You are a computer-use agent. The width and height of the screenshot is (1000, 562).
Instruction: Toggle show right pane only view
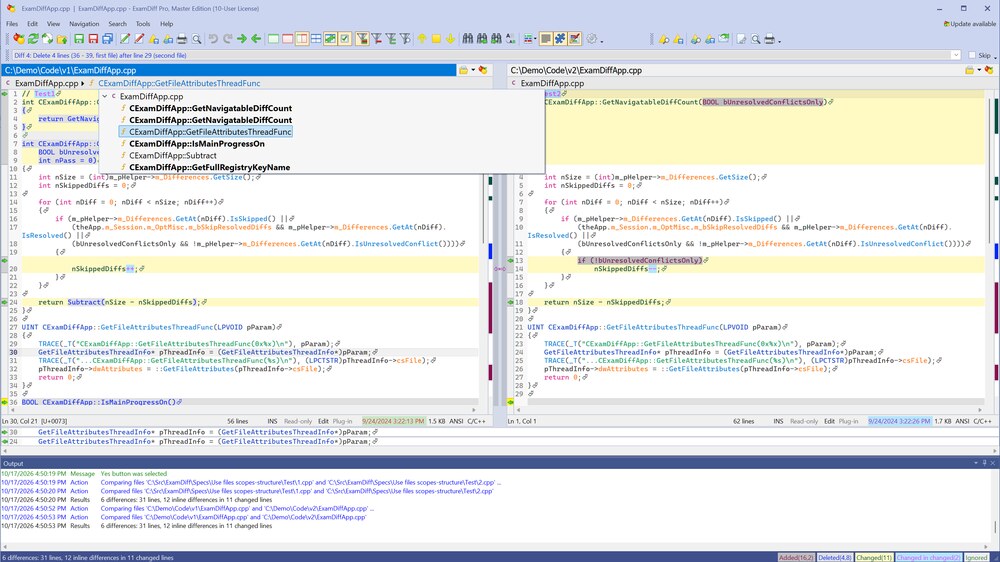[288, 39]
